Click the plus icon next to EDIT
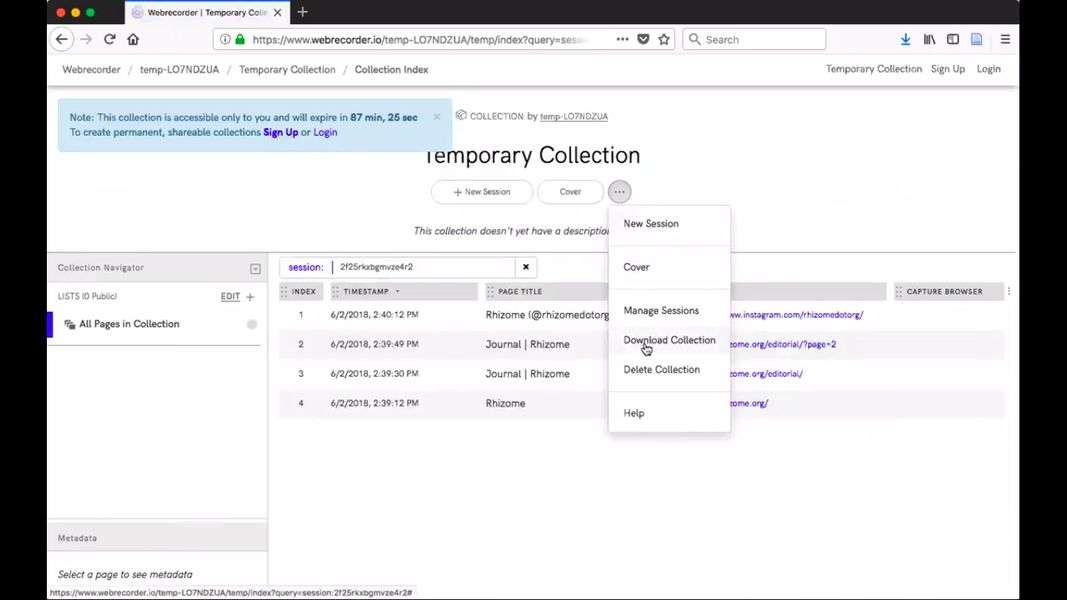This screenshot has width=1067, height=600. pos(250,297)
